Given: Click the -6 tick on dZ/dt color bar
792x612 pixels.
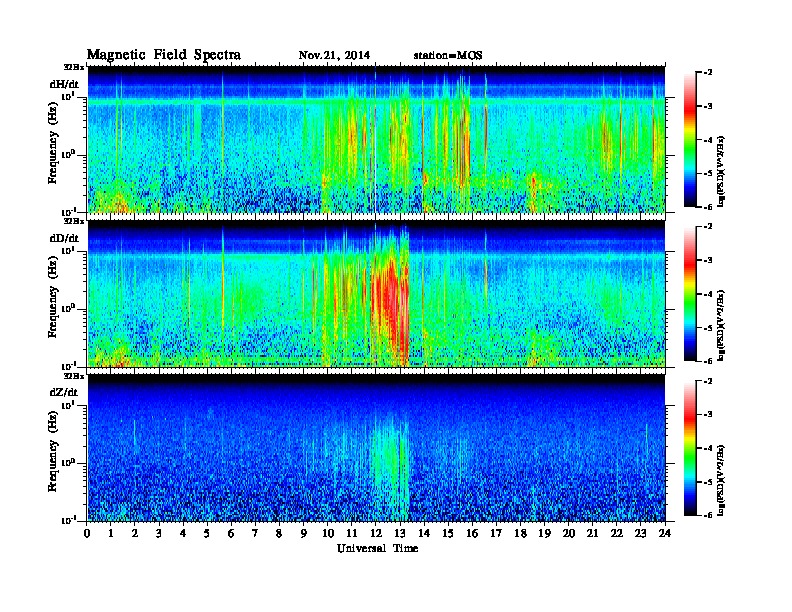Looking at the screenshot, I should click(x=708, y=515).
